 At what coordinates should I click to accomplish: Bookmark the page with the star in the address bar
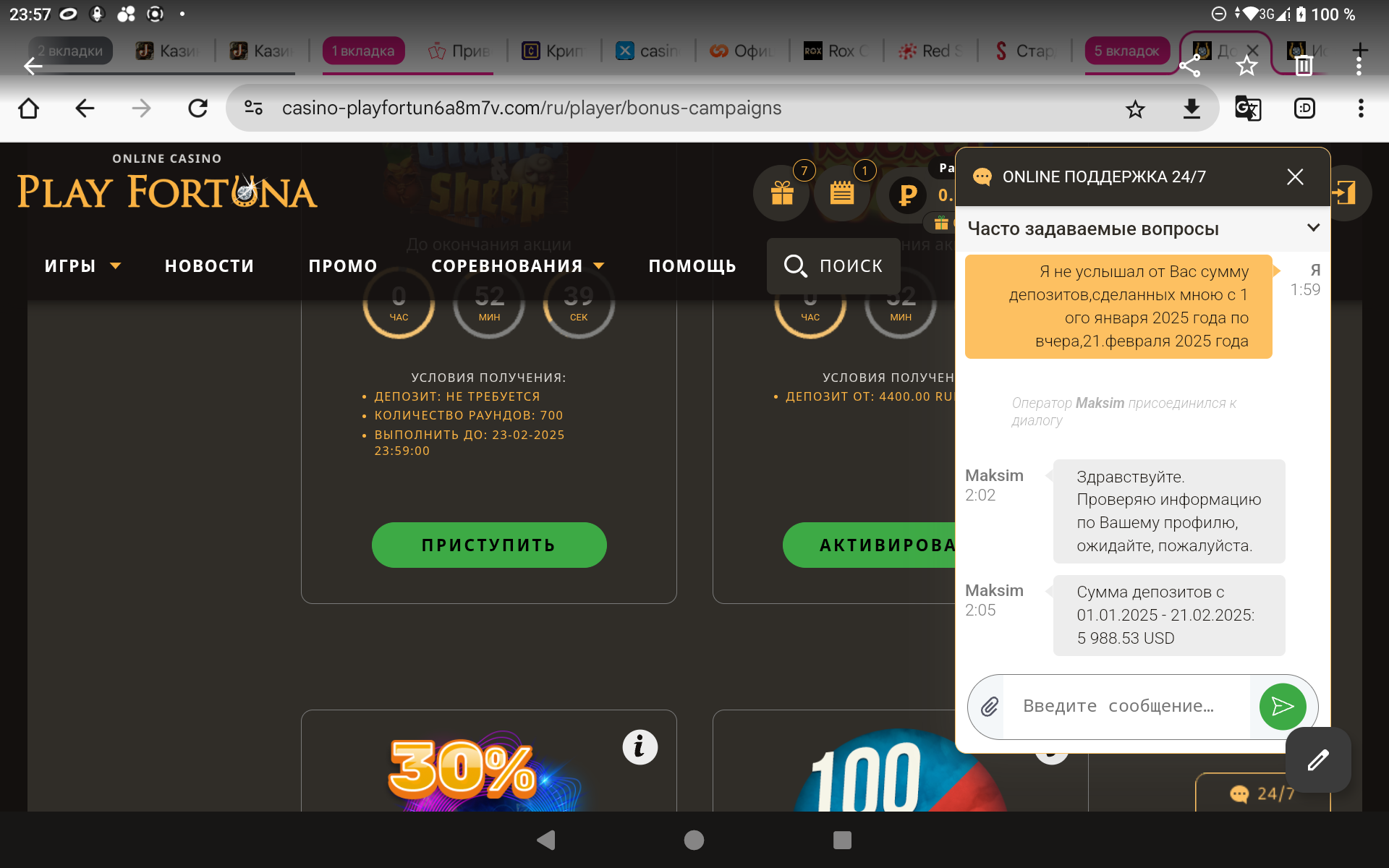(1135, 109)
